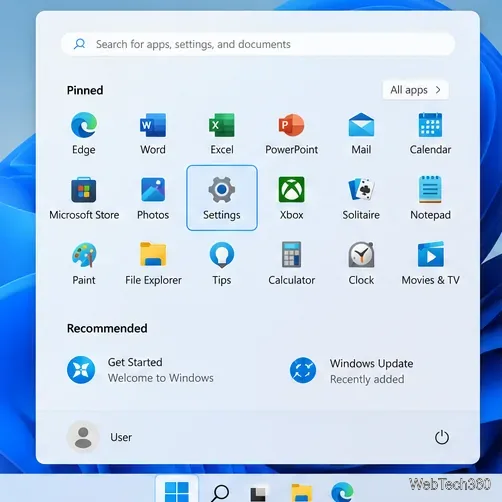
Task: Open the Mail app
Action: (361, 134)
